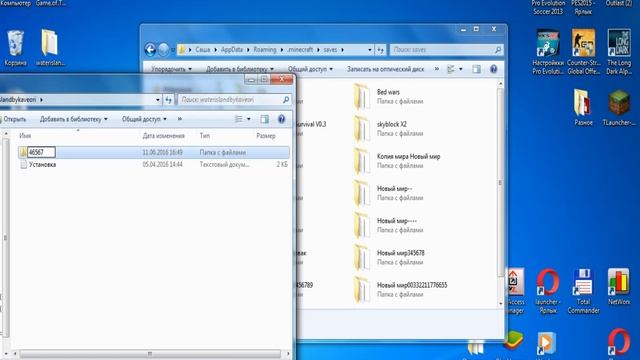640x360 pixels.
Task: Click .minecraft in saves breadcrumb path
Action: [x=300, y=50]
